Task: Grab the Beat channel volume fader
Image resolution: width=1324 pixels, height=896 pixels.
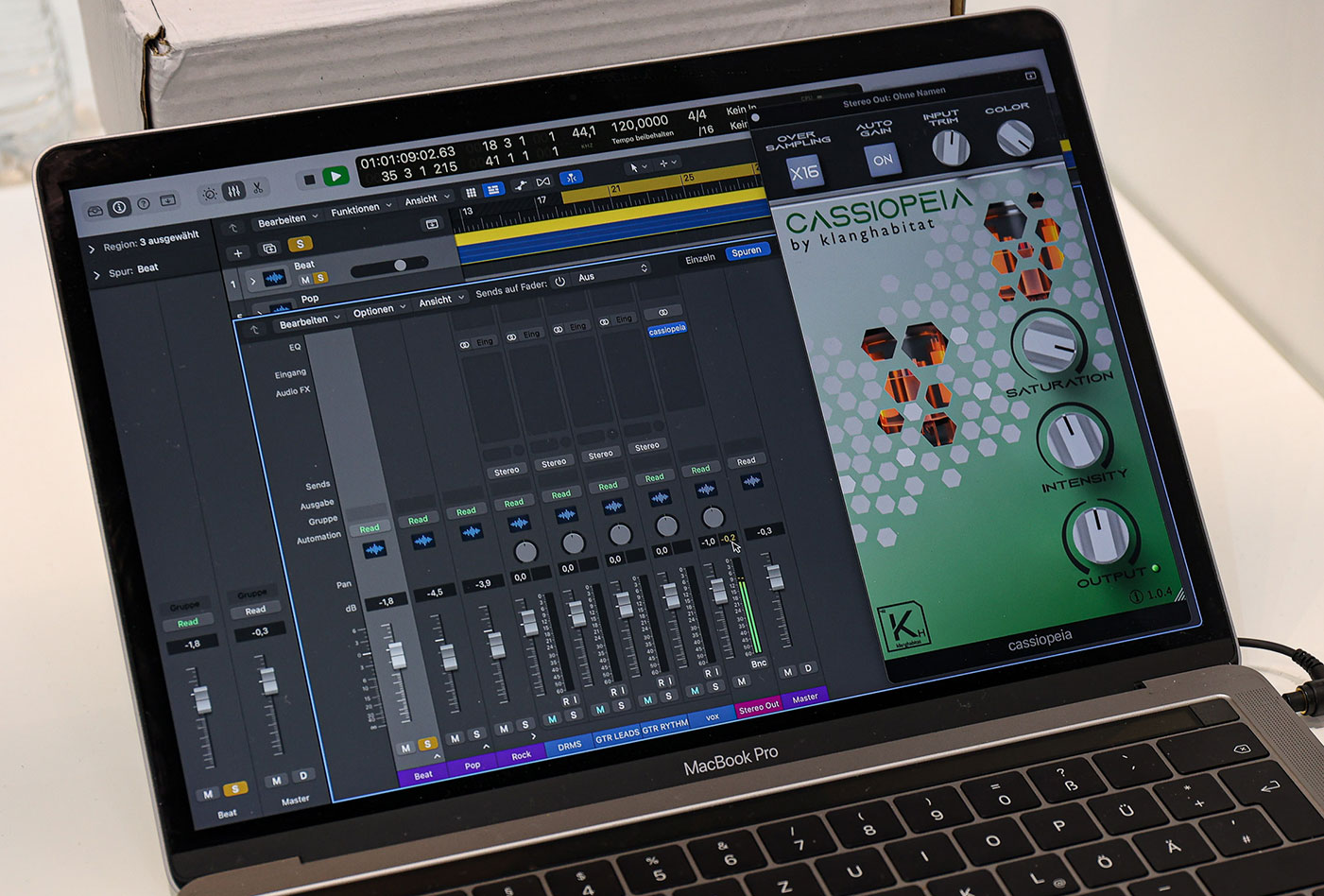Action: tap(397, 655)
